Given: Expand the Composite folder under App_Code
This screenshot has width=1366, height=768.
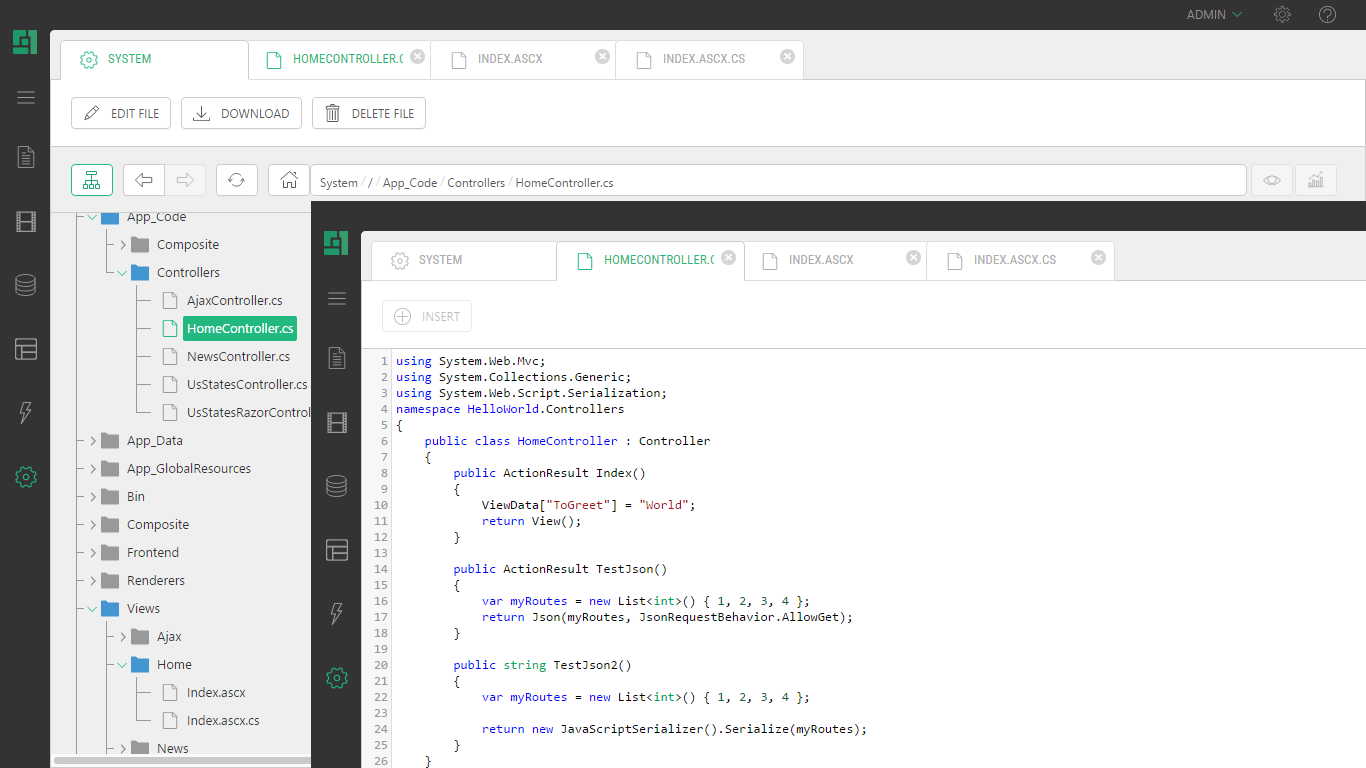Looking at the screenshot, I should click(122, 245).
